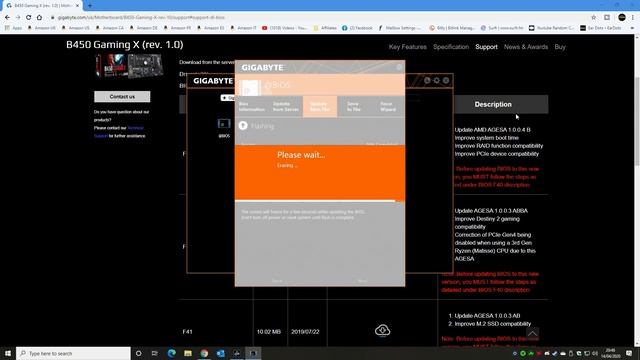Open Outlook from the taskbar
Viewport: 640px width, 360px height.
(x=220, y=353)
